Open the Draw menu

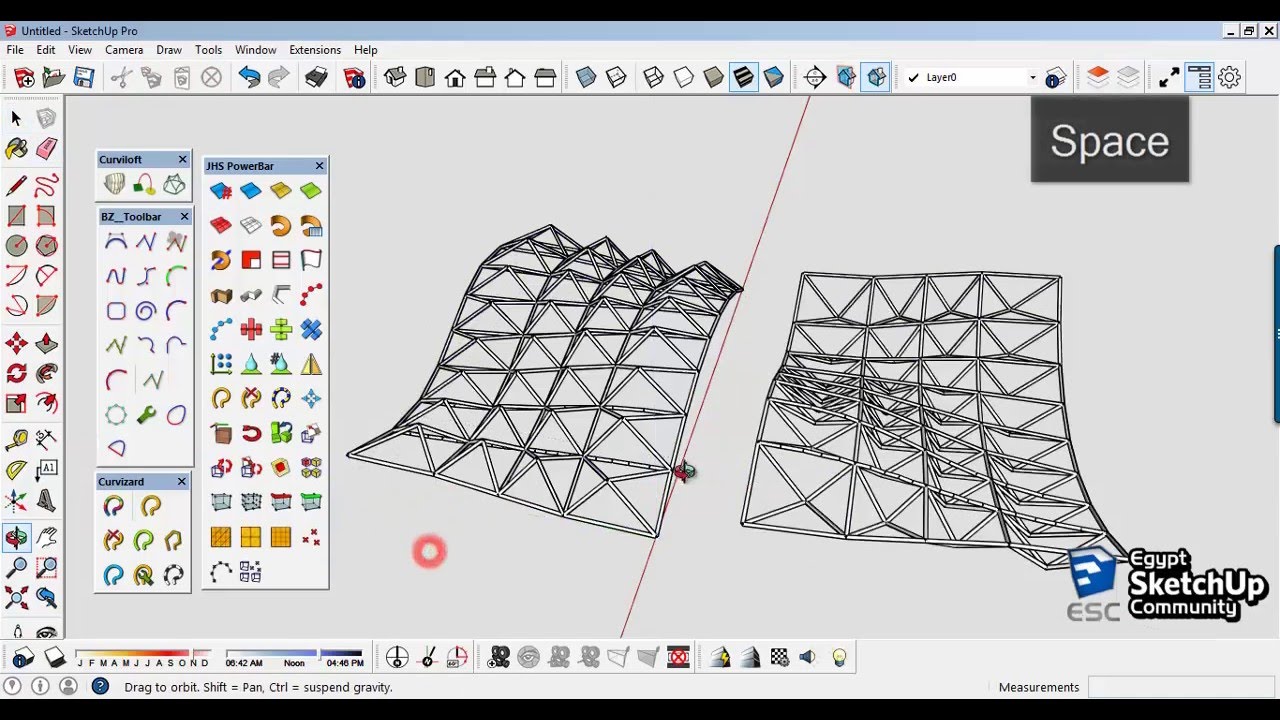pyautogui.click(x=169, y=49)
